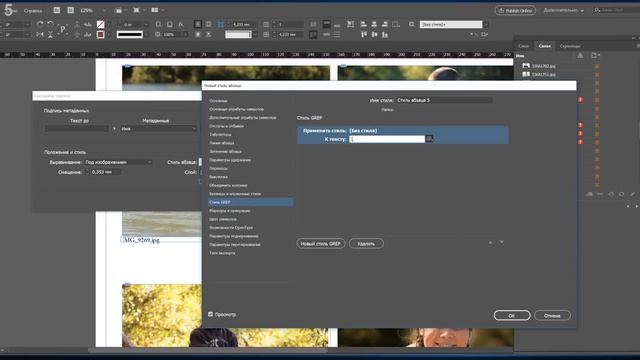
Task: Select Табуляторы category
Action: tap(220, 134)
